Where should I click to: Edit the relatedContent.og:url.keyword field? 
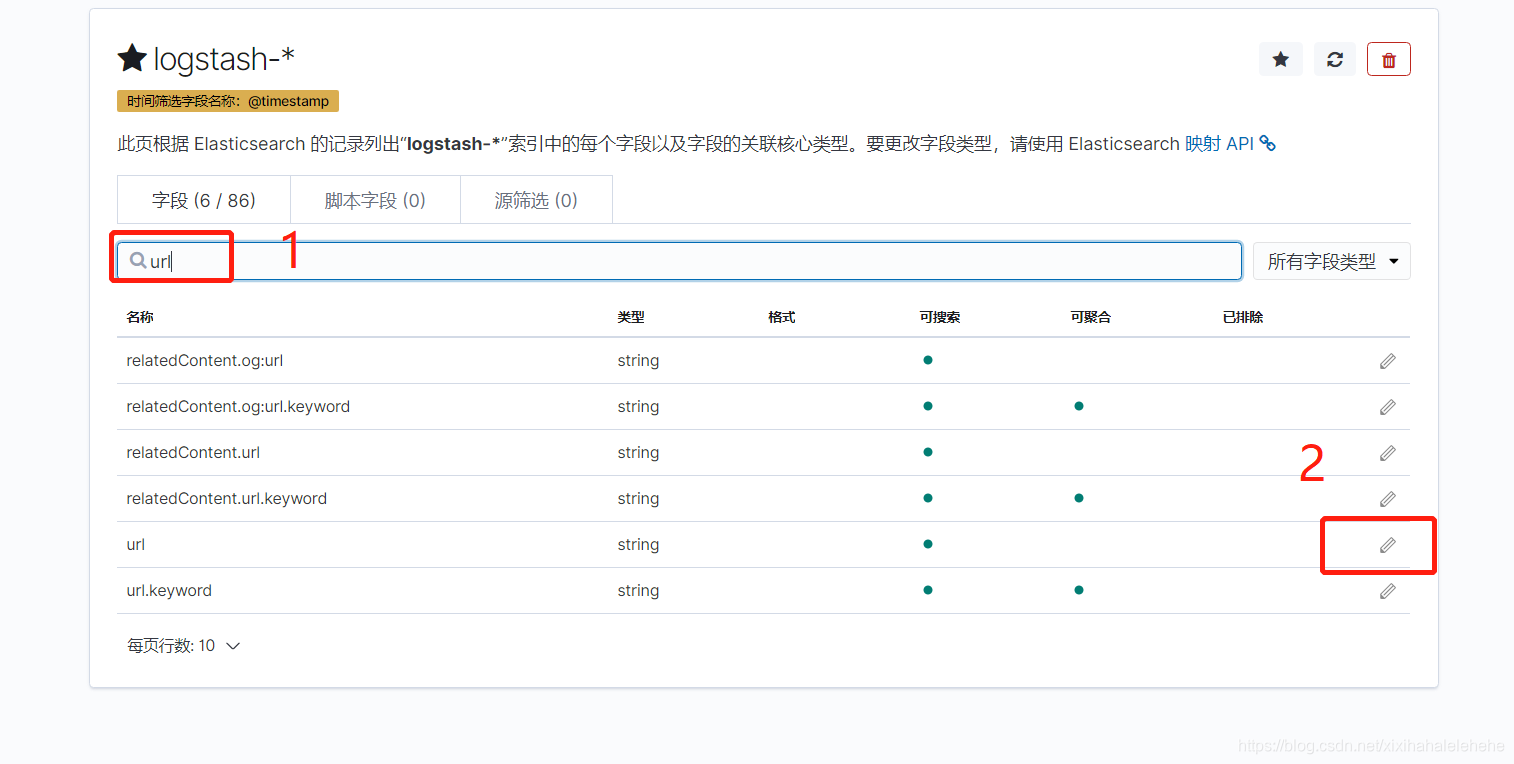[1387, 407]
